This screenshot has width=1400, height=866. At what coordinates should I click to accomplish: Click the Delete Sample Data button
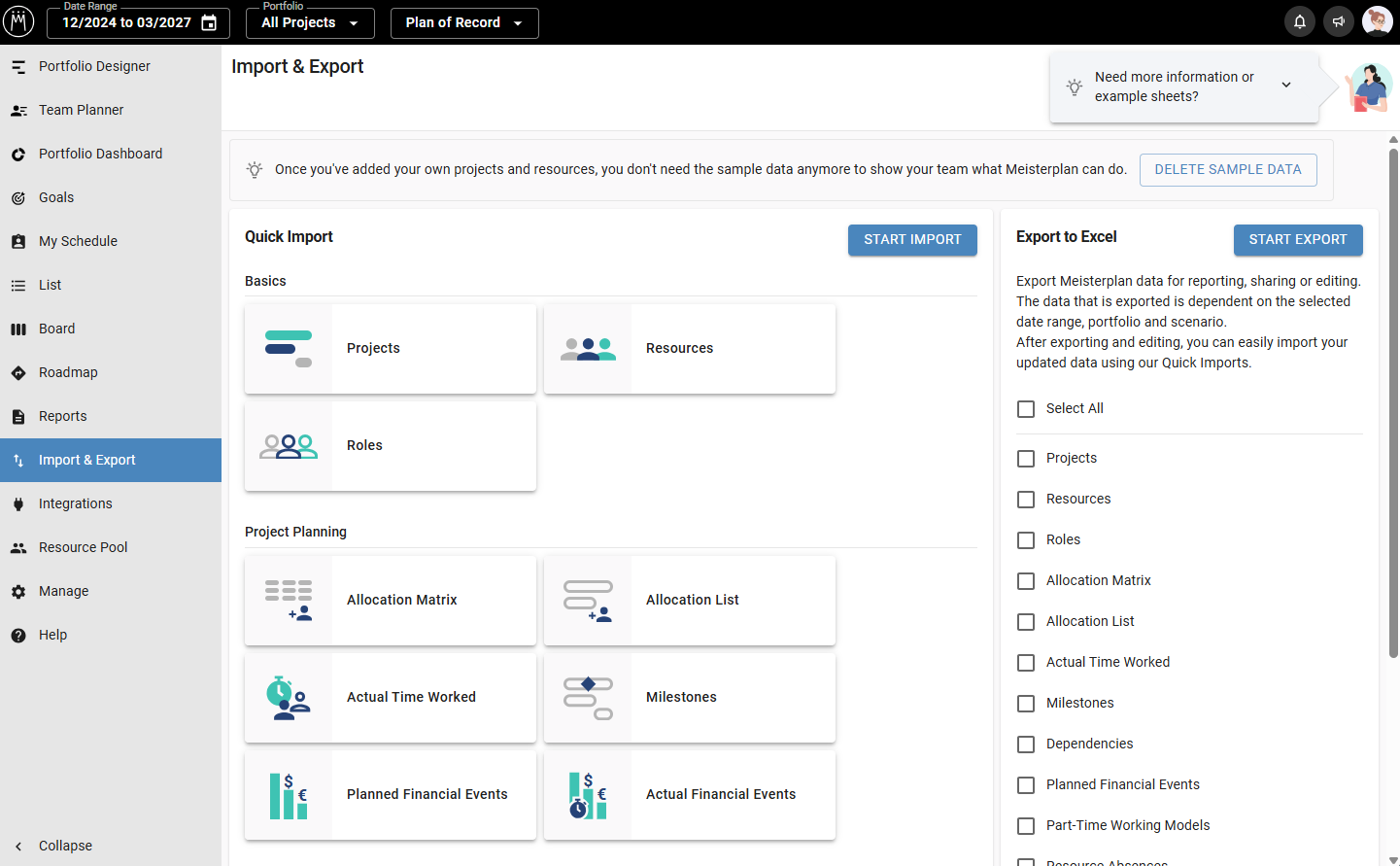point(1228,169)
